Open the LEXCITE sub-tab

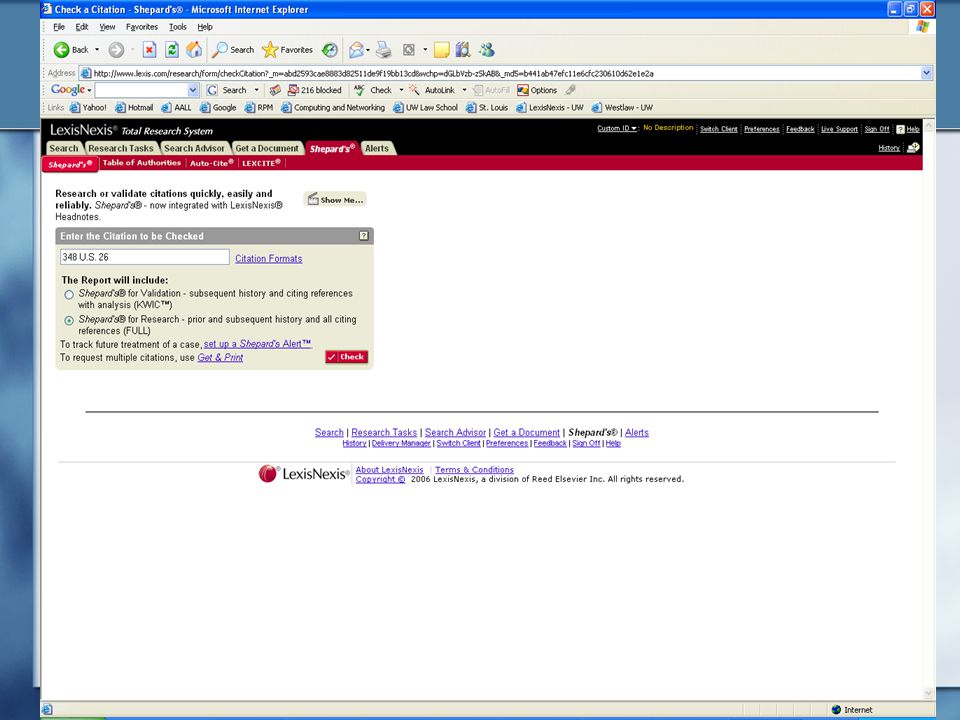coord(261,163)
